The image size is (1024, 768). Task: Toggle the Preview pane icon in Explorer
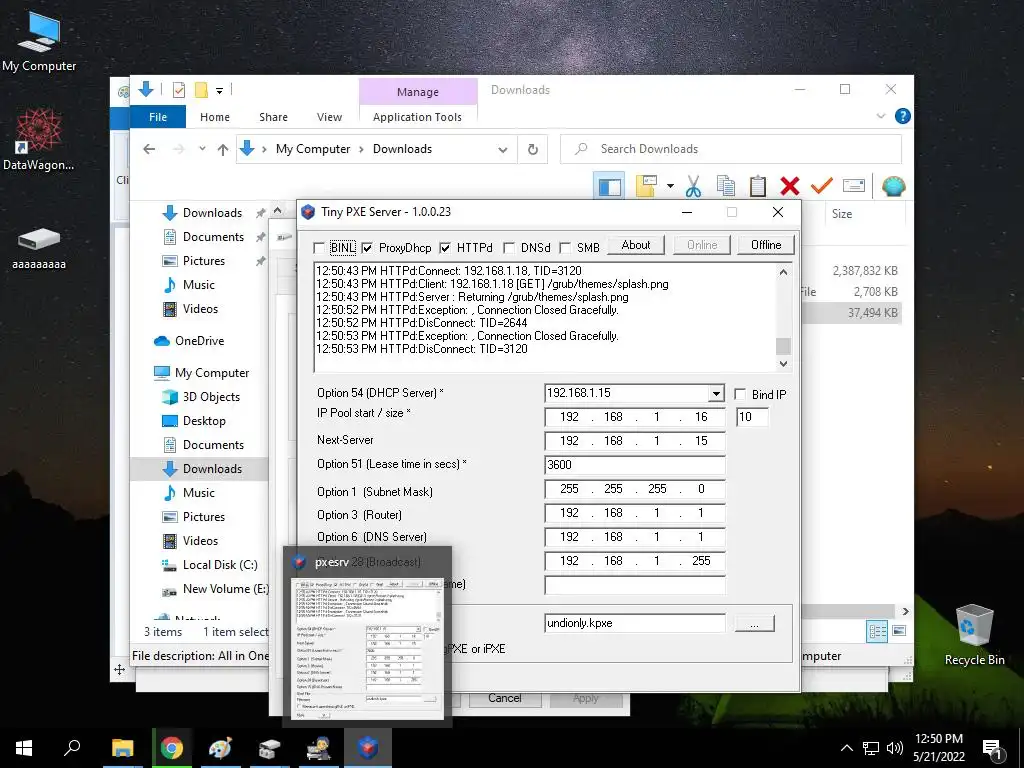609,187
